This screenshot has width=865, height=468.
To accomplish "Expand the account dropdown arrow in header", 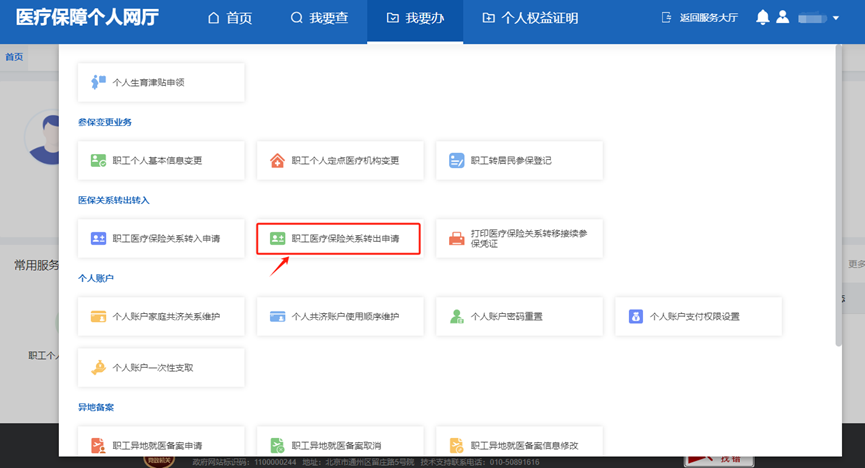I will 836,18.
